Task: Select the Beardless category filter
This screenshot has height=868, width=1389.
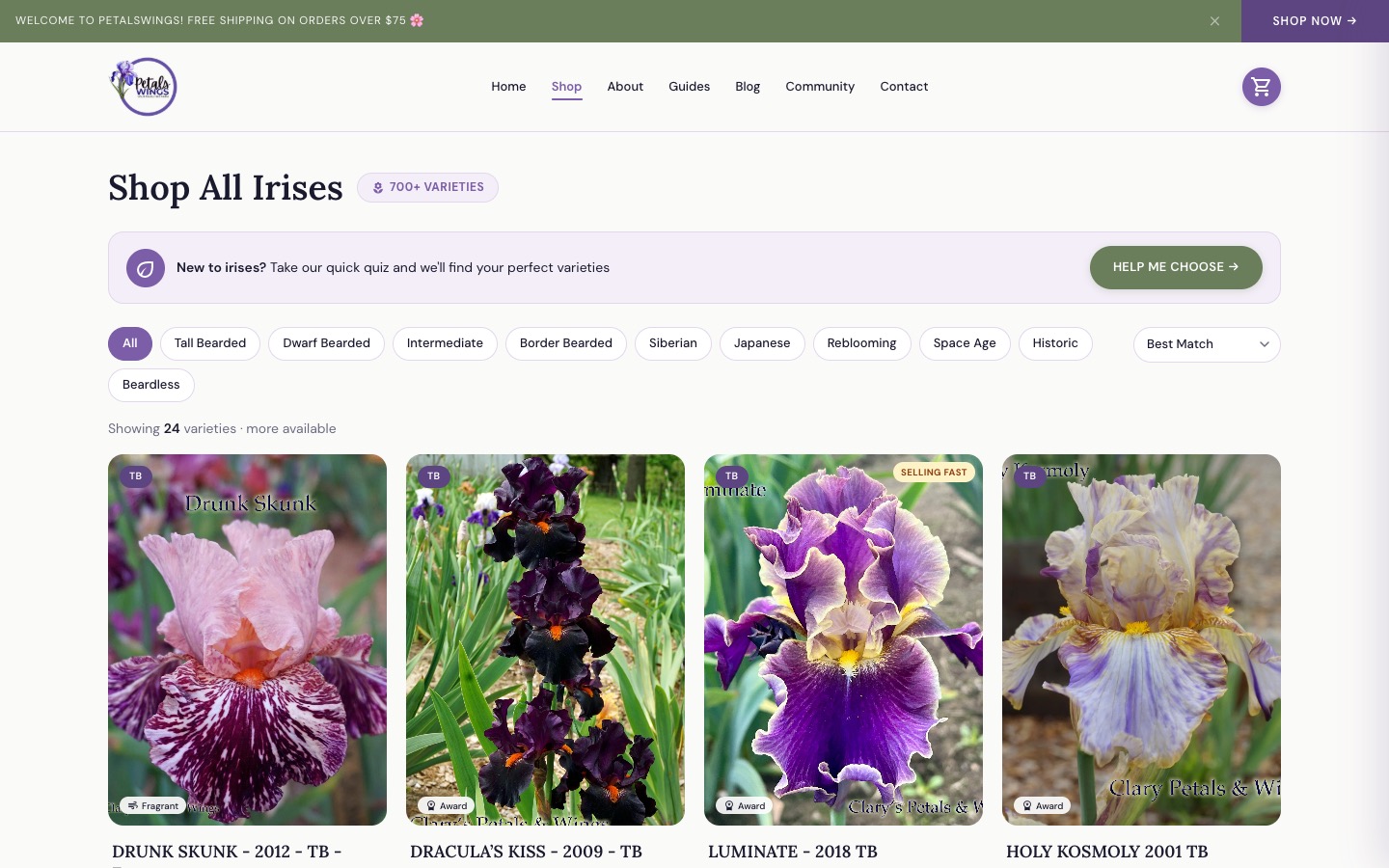Action: (x=150, y=385)
